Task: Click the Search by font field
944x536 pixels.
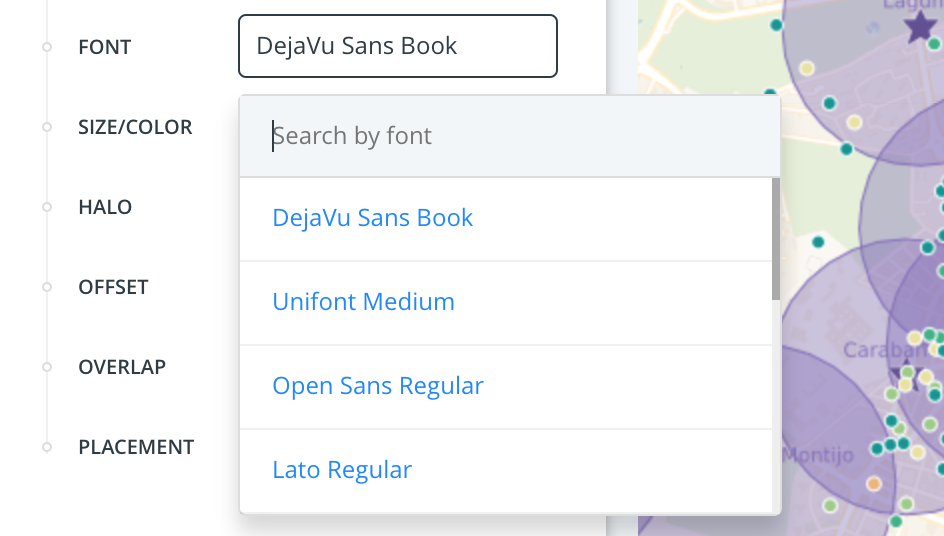Action: 510,136
